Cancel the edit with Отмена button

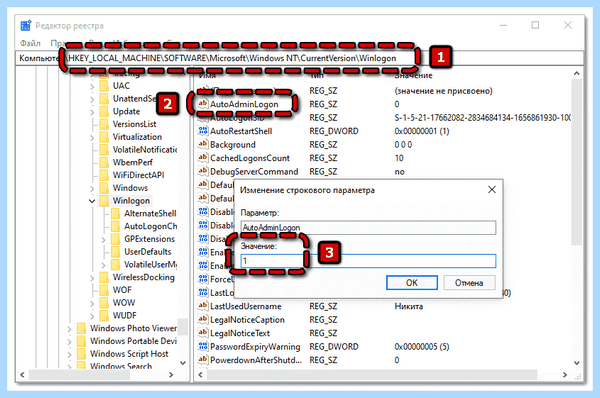[469, 282]
